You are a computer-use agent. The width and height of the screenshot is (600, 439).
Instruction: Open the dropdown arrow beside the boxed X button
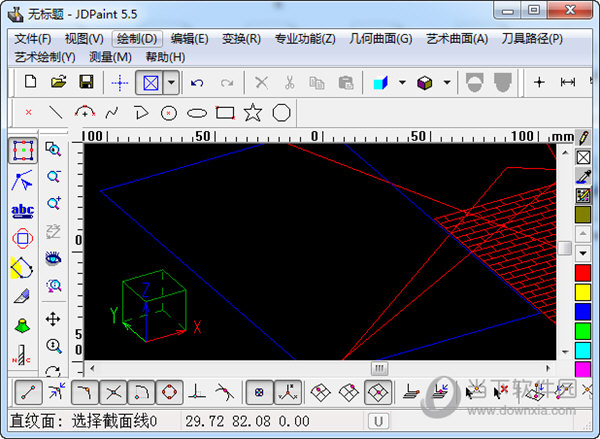171,82
